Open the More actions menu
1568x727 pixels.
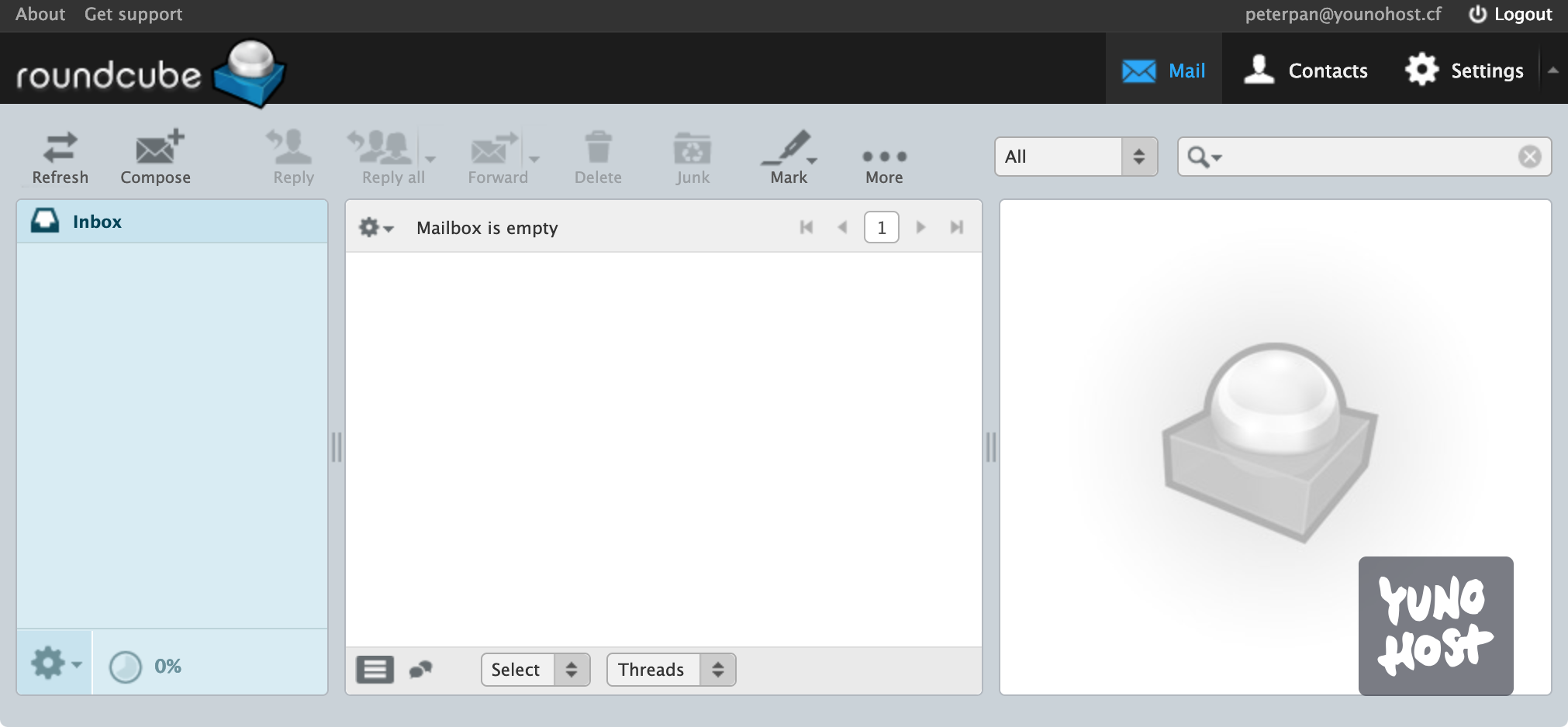click(884, 164)
